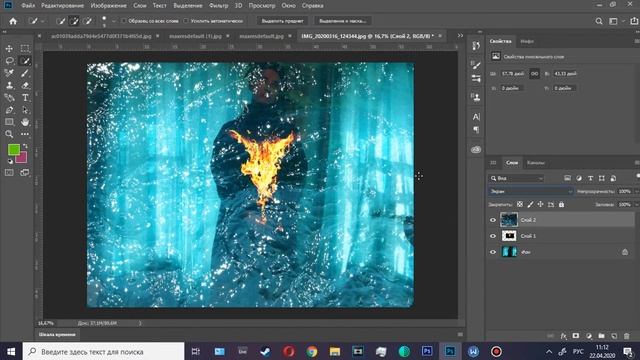The height and width of the screenshot is (360, 640).
Task: Open the Шкала времени timeline panel
Action: click(57, 335)
